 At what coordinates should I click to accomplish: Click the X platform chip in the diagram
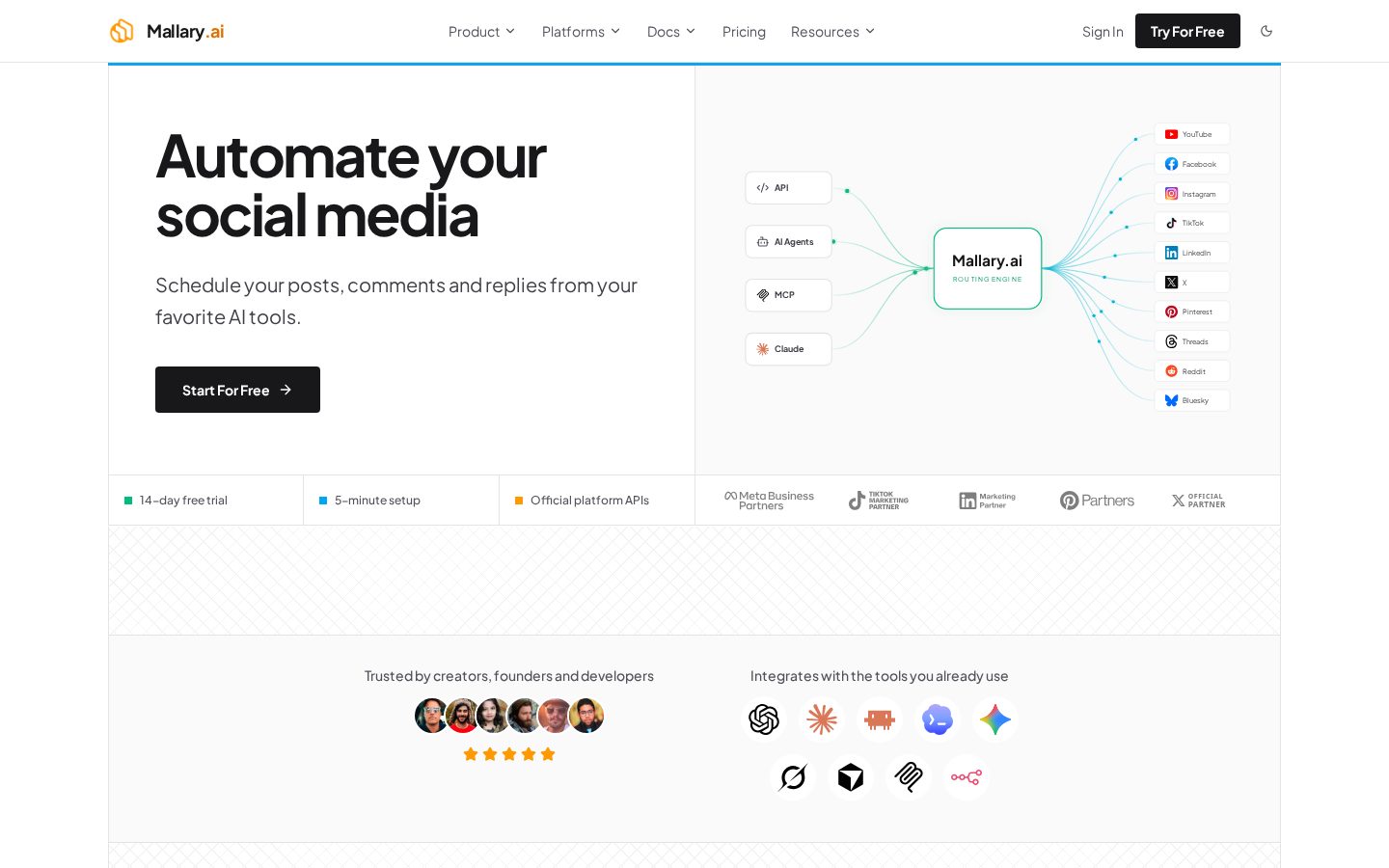1191,283
